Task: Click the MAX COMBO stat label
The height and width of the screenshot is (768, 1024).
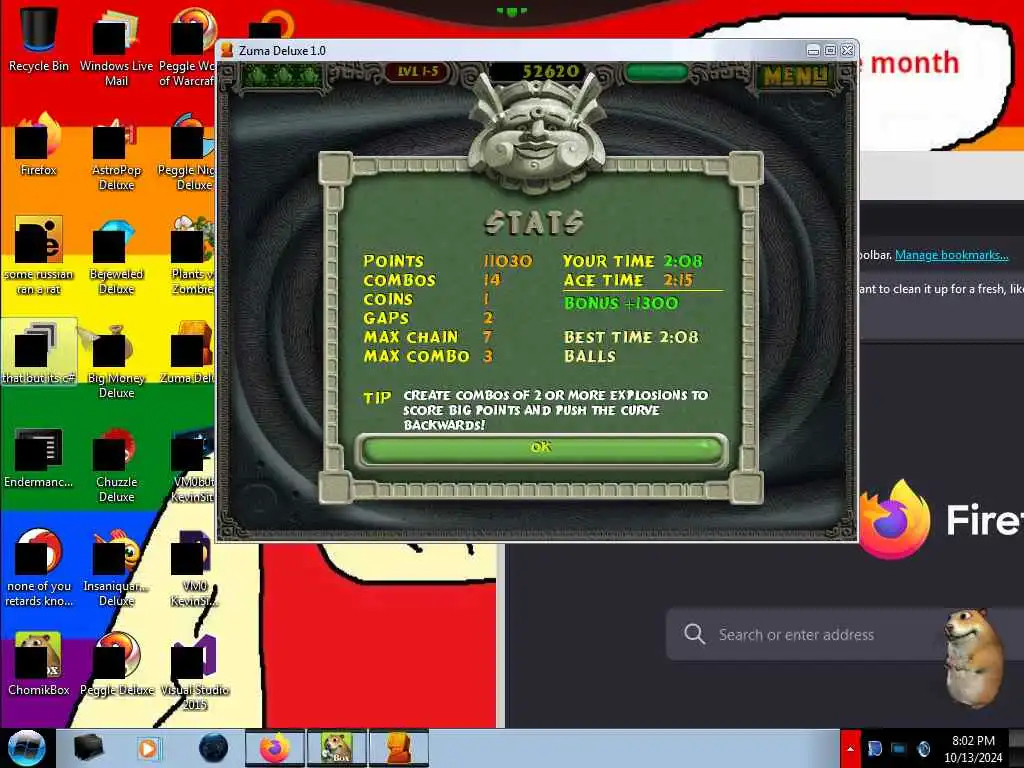Action: click(417, 357)
